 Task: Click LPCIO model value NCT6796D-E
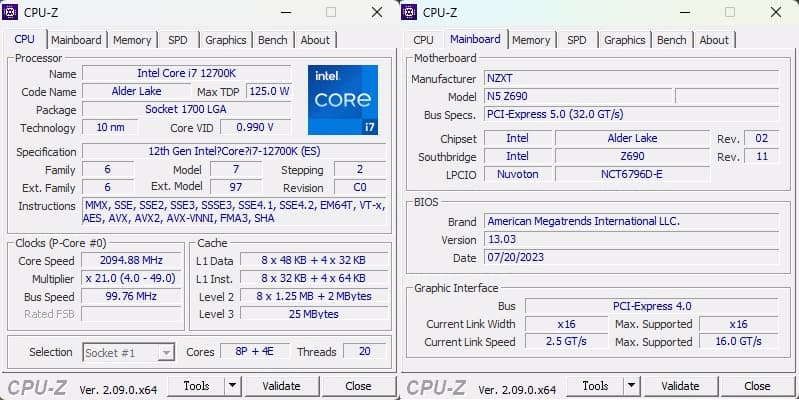(632, 174)
